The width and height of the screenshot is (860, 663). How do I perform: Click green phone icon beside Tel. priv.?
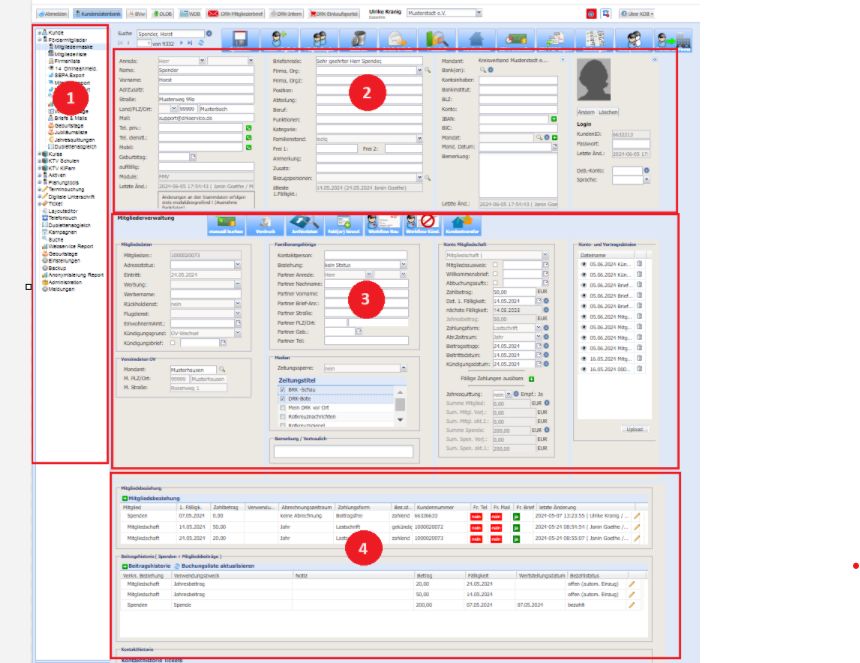[248, 129]
